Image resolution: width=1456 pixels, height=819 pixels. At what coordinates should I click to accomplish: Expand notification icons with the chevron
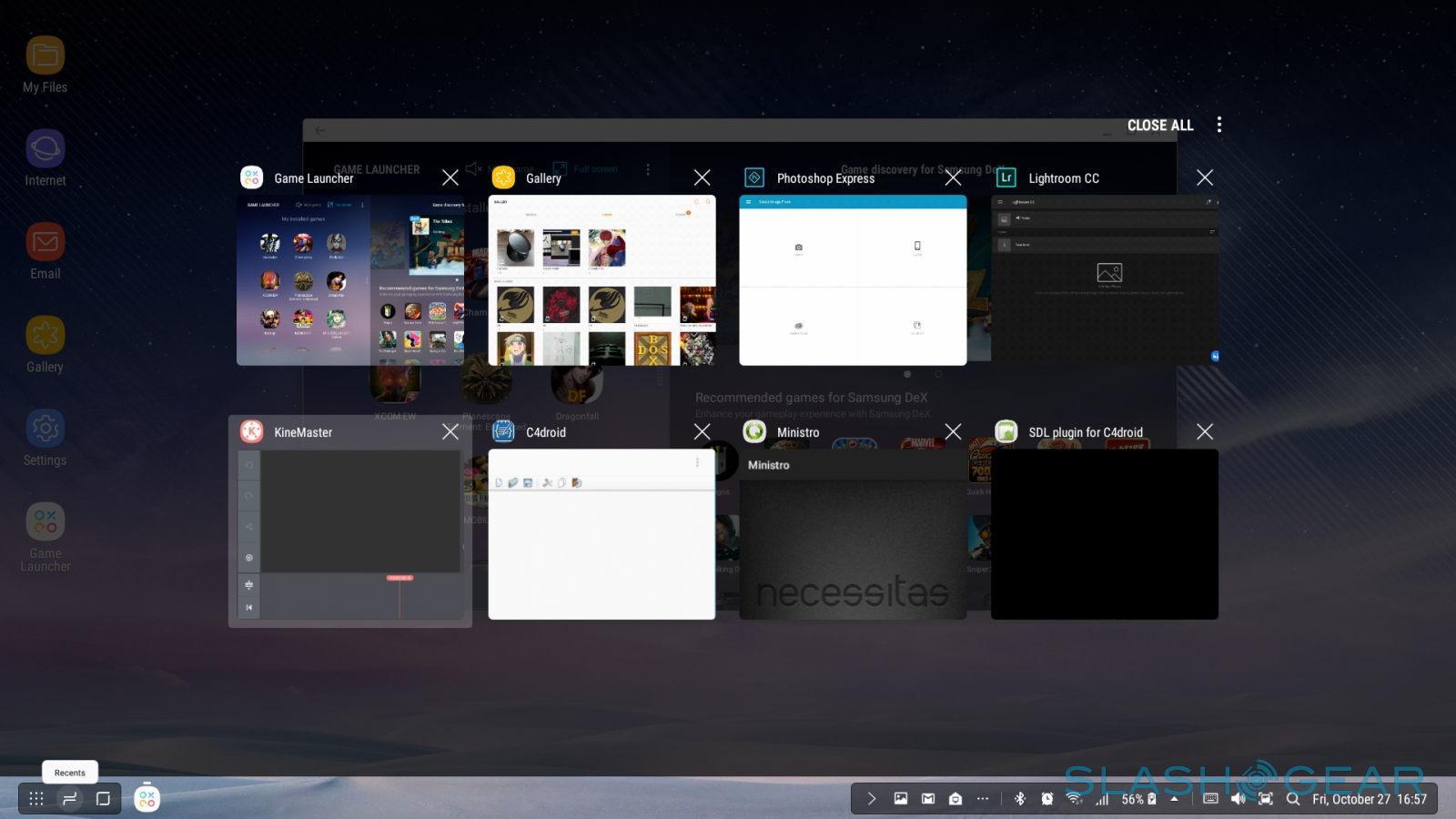[871, 798]
